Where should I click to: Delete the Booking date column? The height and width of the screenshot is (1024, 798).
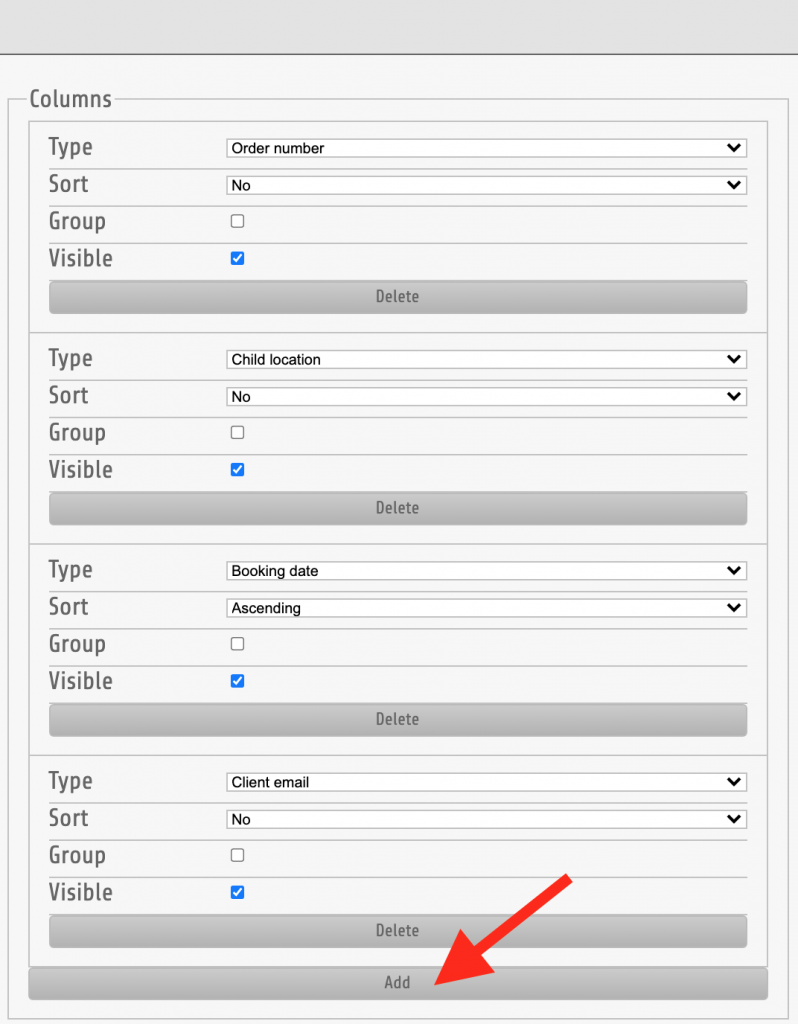[x=398, y=720]
